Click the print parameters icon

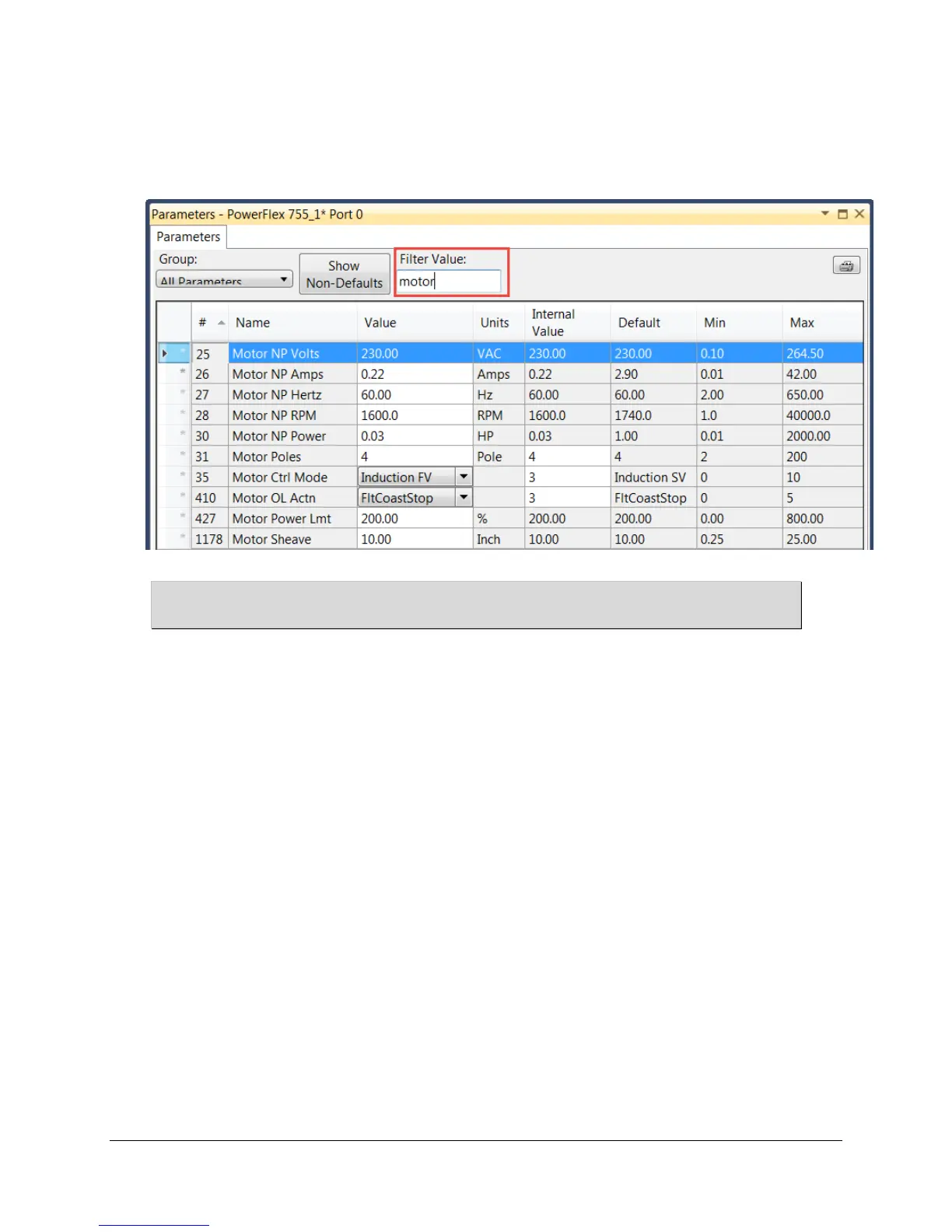pyautogui.click(x=846, y=266)
